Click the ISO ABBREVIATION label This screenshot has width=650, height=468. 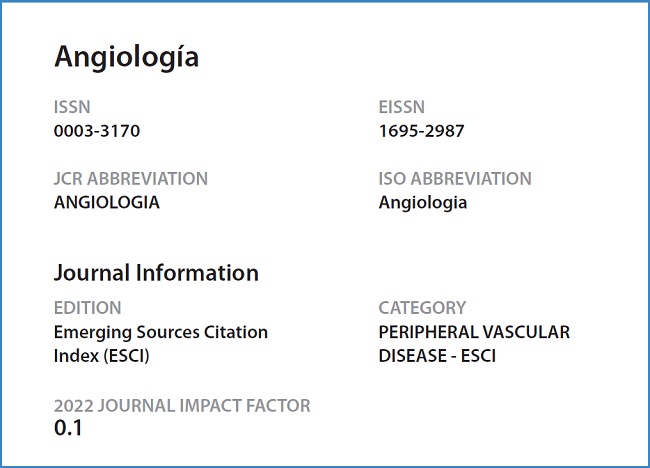point(455,179)
